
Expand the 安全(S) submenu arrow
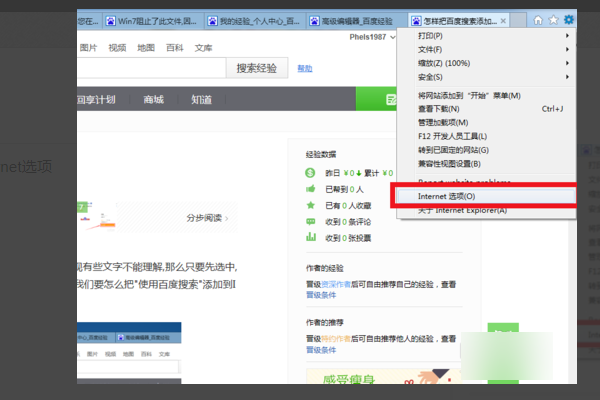coord(567,77)
